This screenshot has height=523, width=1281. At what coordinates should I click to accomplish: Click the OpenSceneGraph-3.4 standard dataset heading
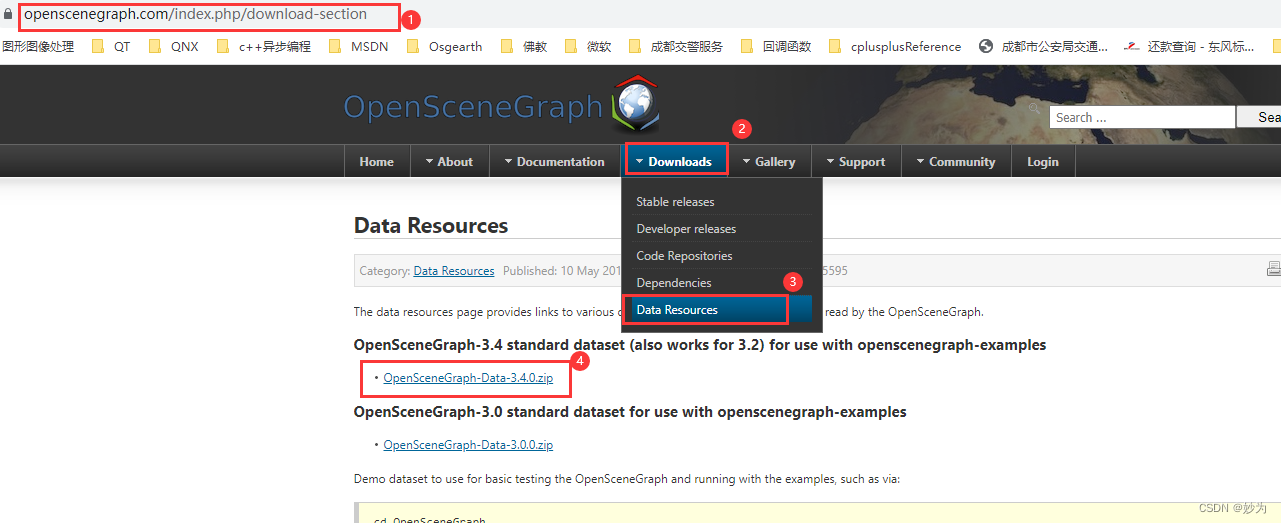click(x=700, y=345)
